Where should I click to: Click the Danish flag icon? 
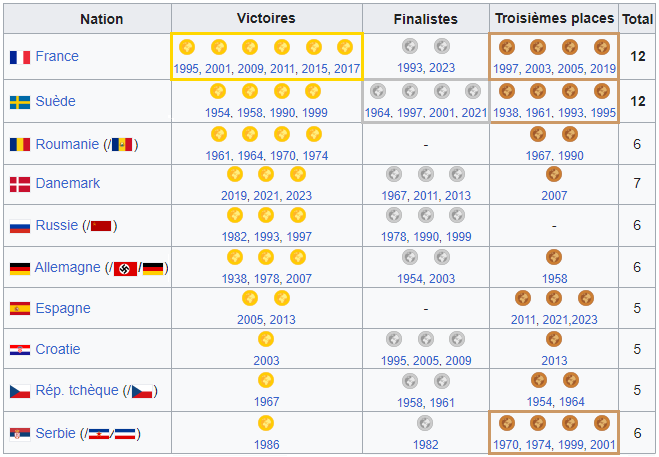coord(20,184)
